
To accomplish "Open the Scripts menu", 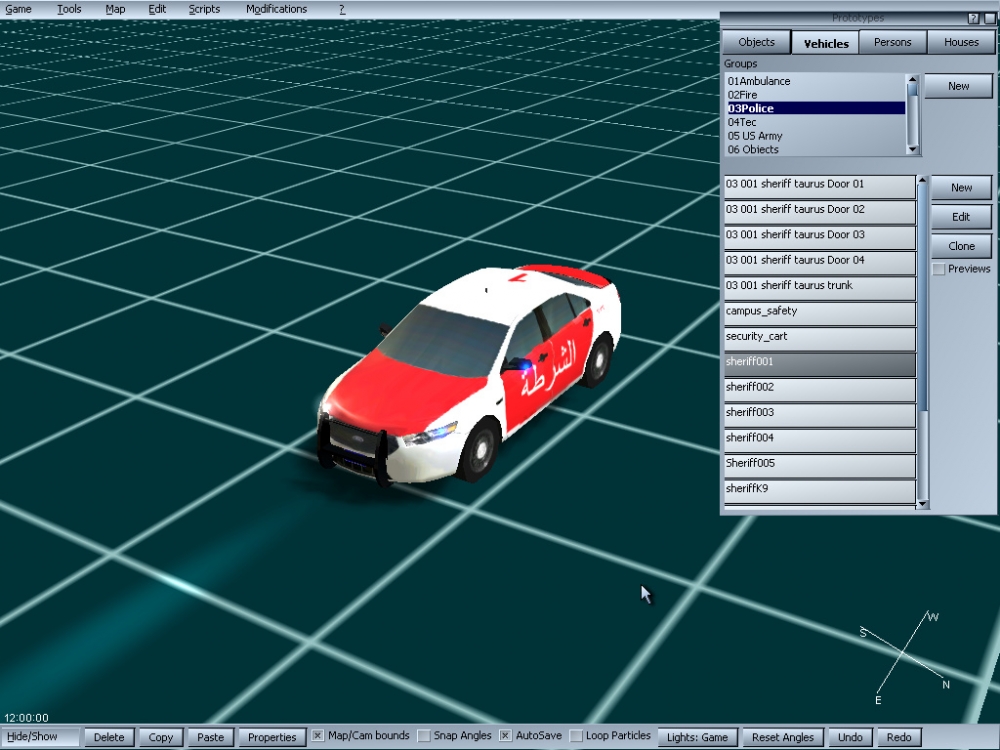I will pyautogui.click(x=204, y=9).
